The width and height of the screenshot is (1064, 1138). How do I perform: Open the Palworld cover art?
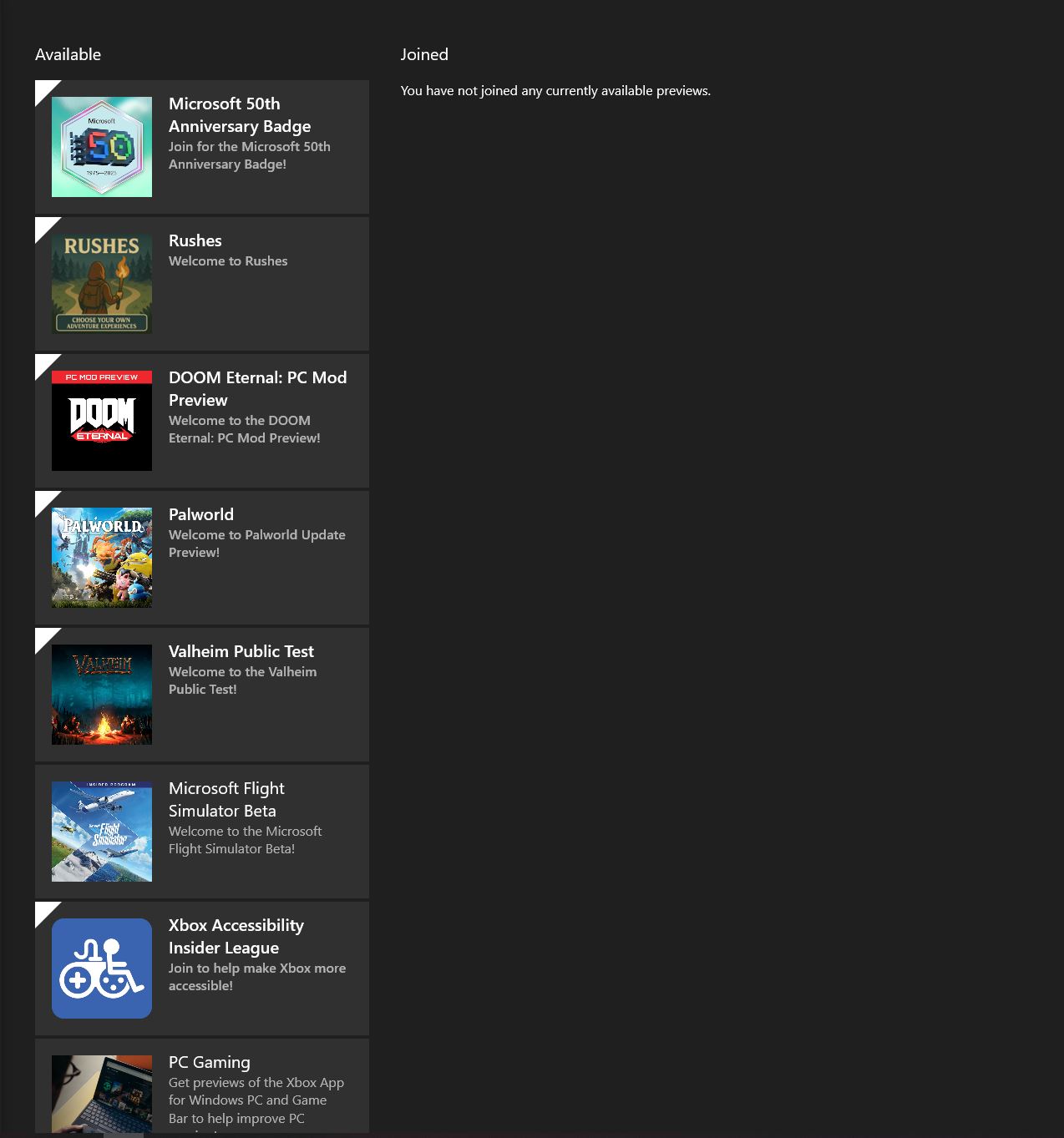(102, 558)
